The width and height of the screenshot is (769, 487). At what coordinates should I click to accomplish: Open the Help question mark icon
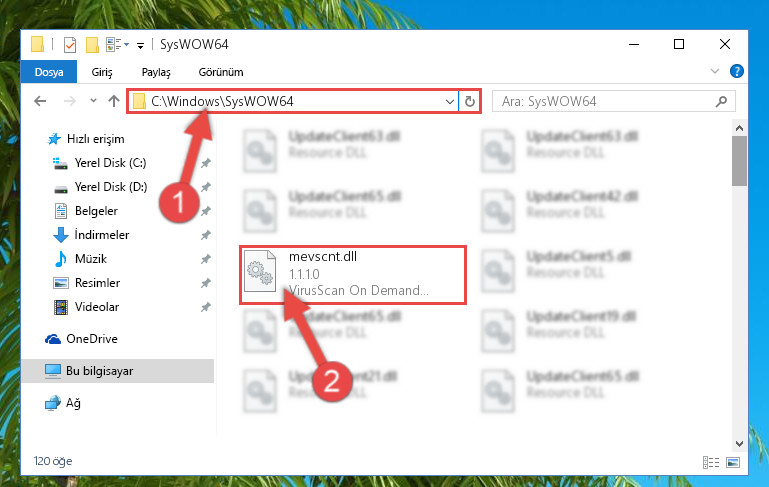[x=736, y=72]
